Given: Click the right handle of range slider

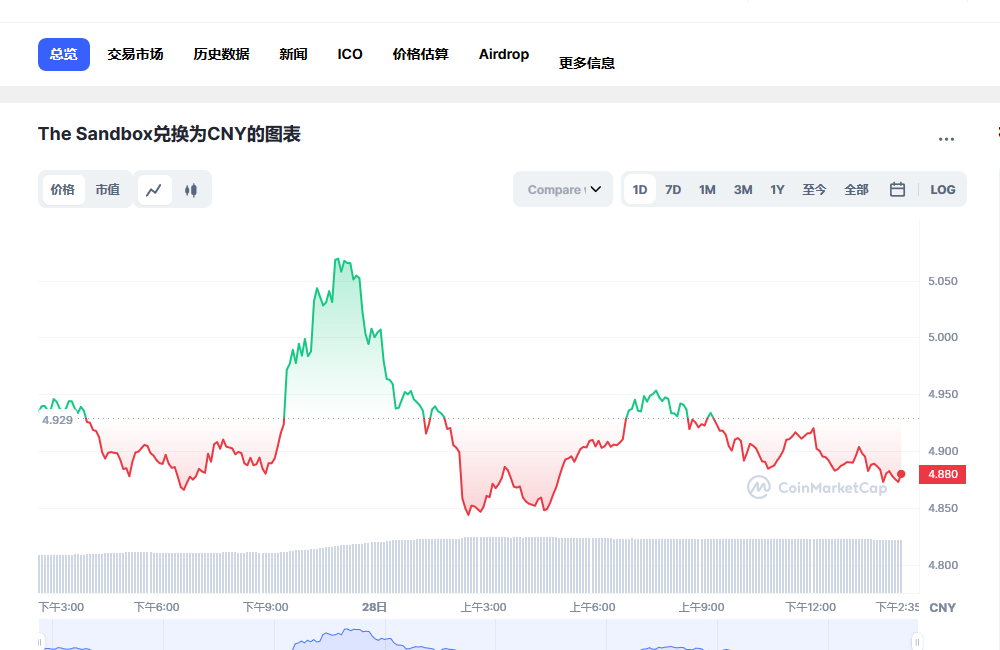Looking at the screenshot, I should point(917,642).
